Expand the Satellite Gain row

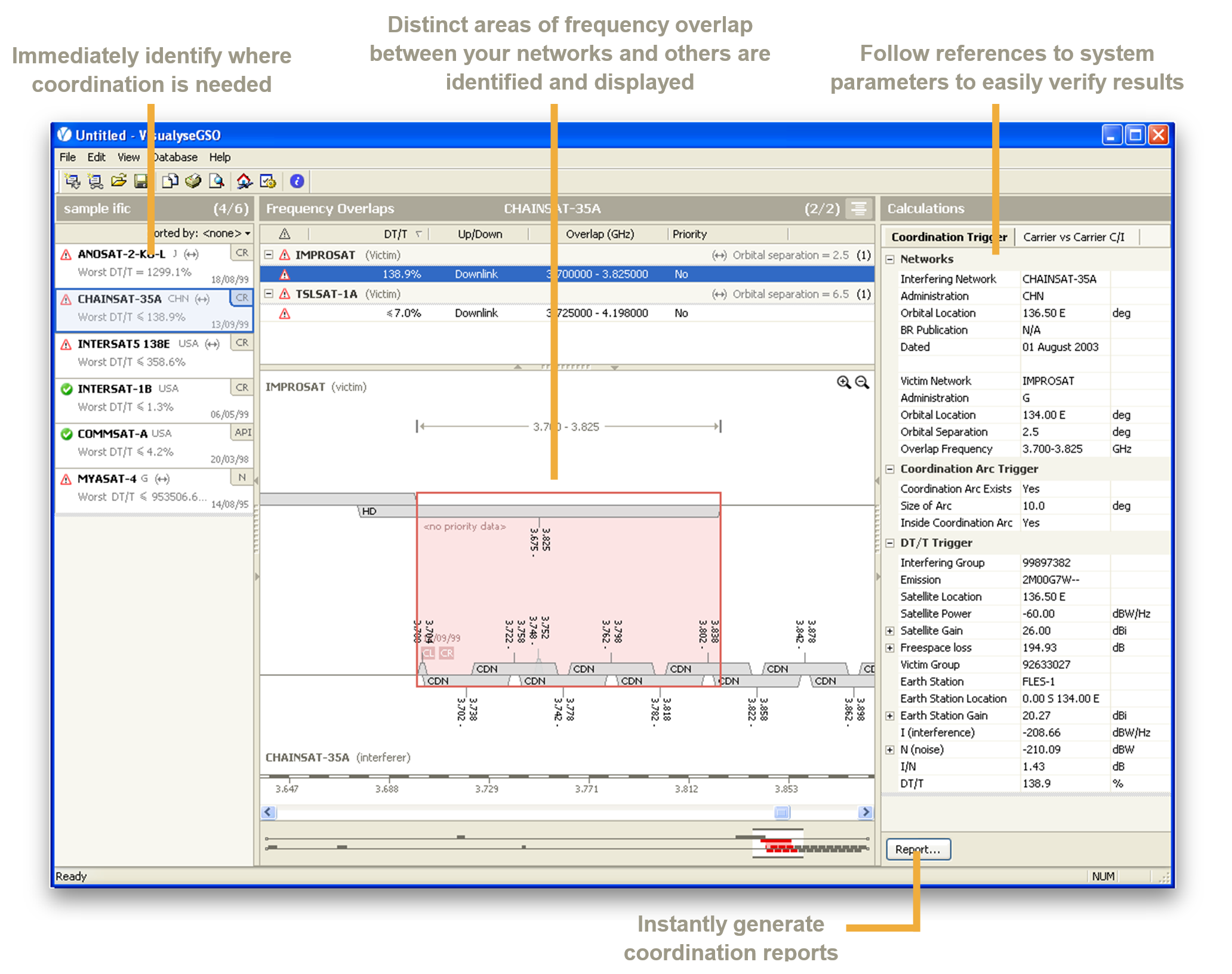coord(890,631)
